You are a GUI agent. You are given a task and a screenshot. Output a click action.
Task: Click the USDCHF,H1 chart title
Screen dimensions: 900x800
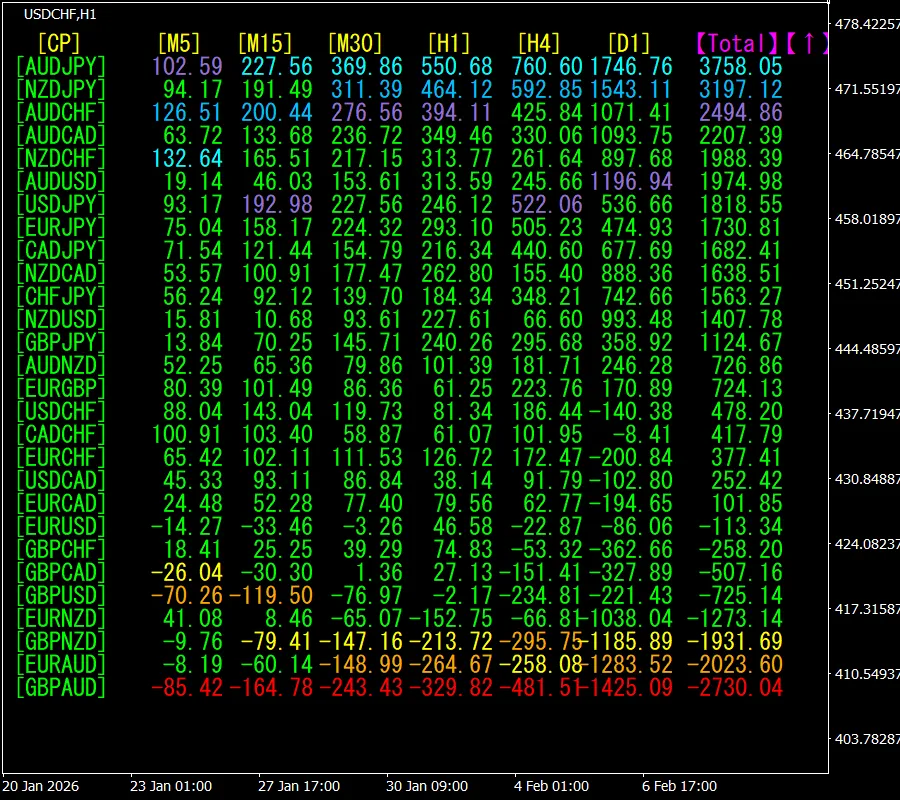[60, 14]
